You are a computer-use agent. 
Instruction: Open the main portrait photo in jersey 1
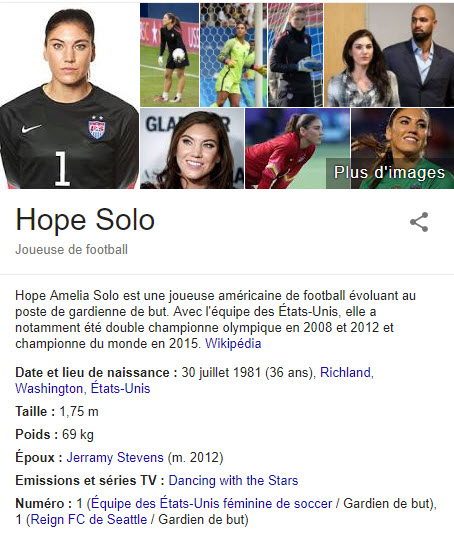tap(69, 96)
